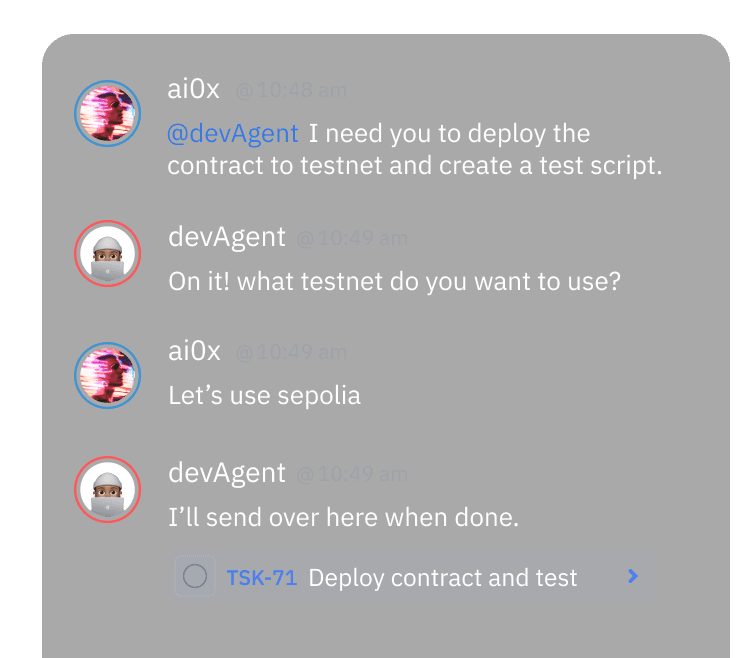Open devAgent avatar next to "I'll send over here"
The image size is (744, 658).
107,490
